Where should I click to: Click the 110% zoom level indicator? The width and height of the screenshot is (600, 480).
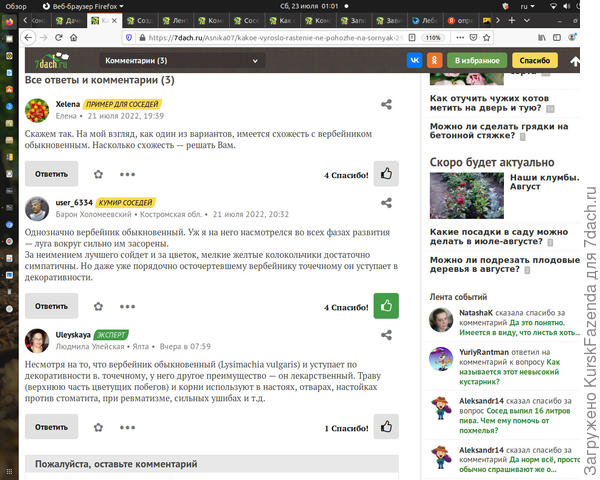pyautogui.click(x=433, y=37)
